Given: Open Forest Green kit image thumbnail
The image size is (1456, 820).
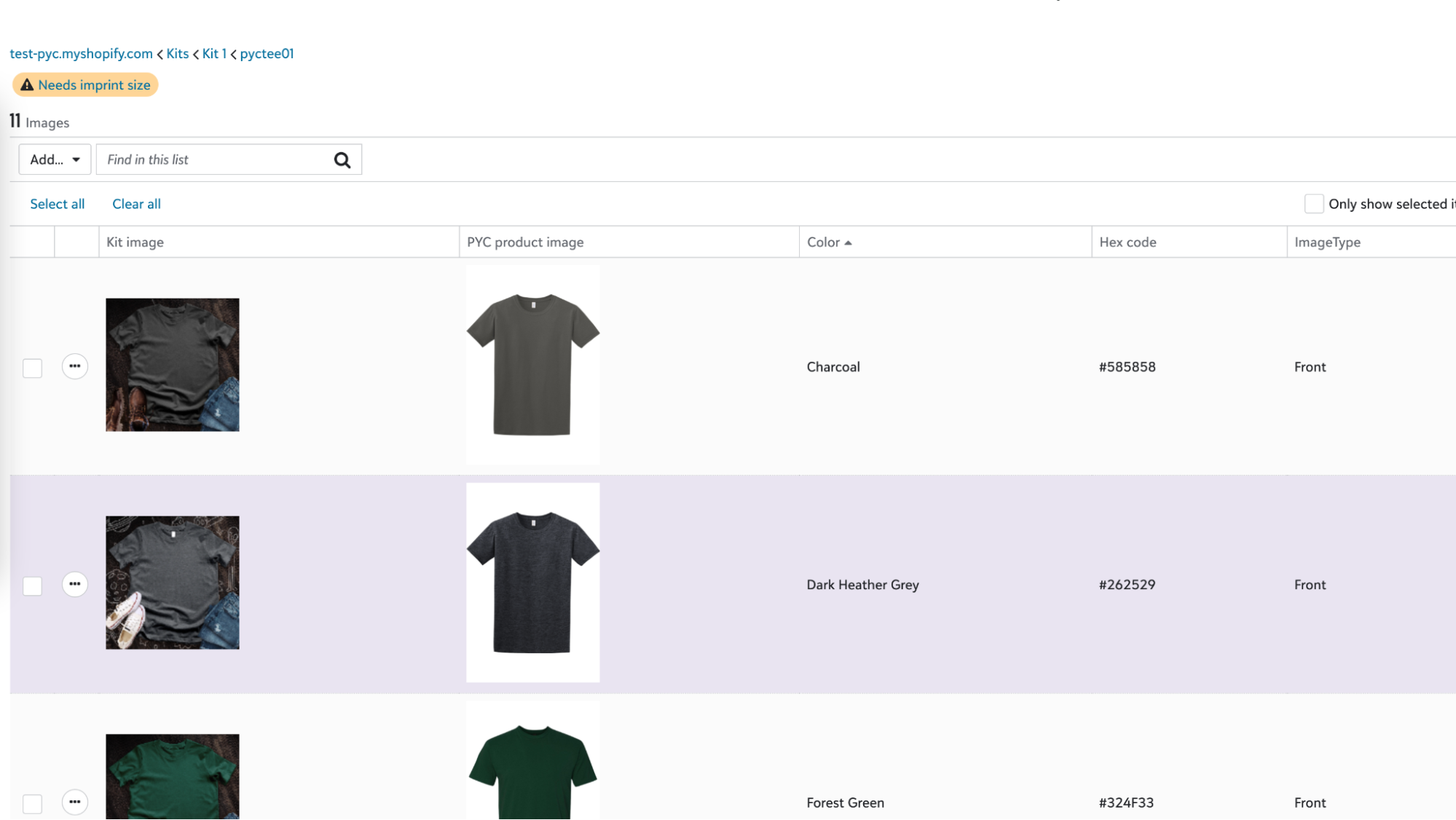Looking at the screenshot, I should tap(173, 776).
